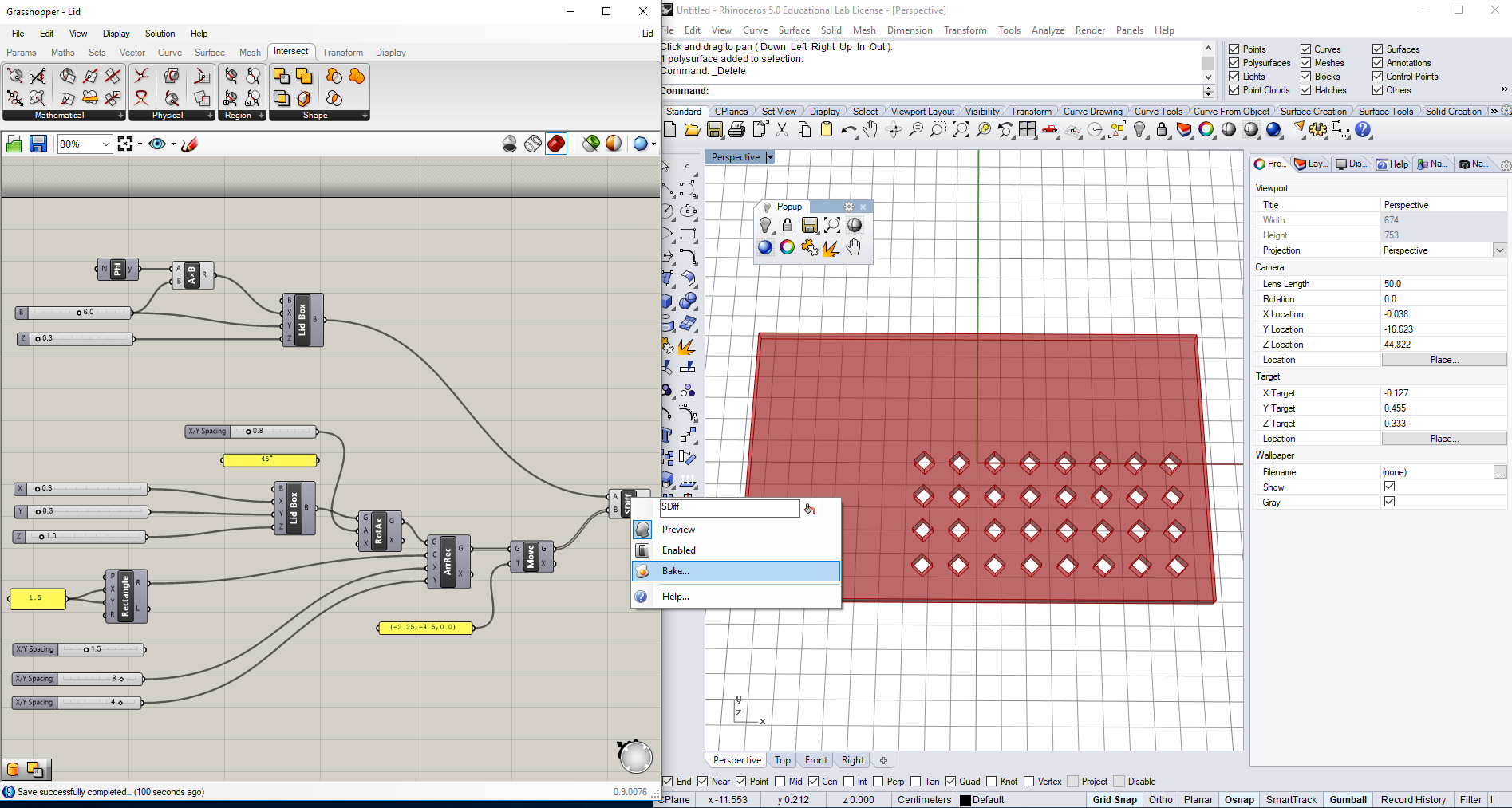1512x808 pixels.
Task: Toggle the Curves selection filter checkbox
Action: tap(1306, 49)
